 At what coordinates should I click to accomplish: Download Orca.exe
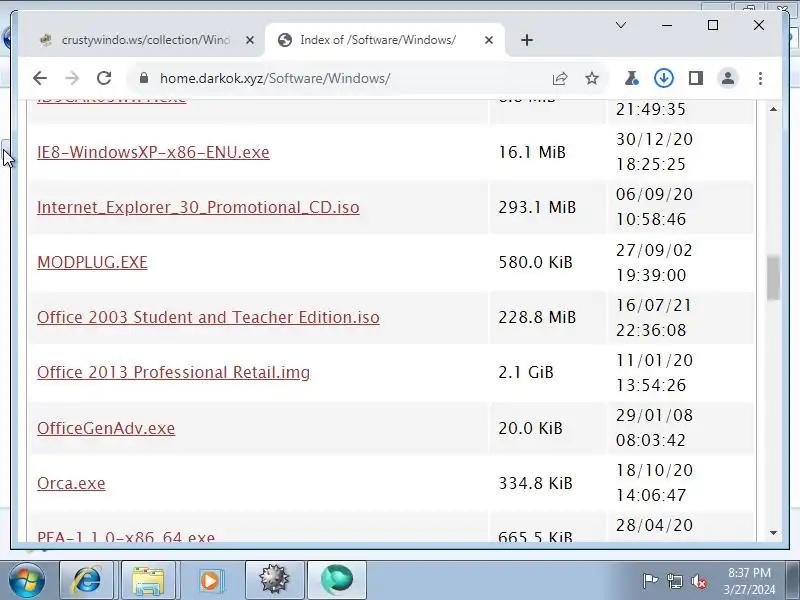tap(71, 483)
